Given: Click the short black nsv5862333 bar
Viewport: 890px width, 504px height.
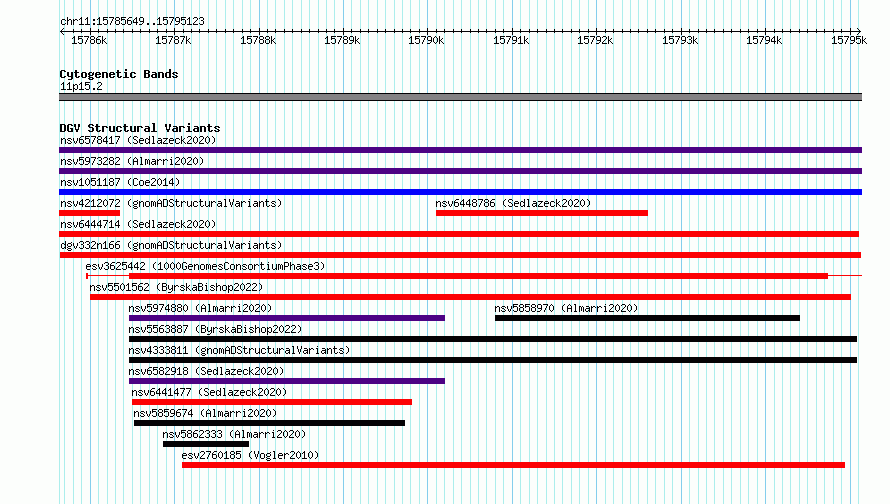Looking at the screenshot, I should click(206, 444).
